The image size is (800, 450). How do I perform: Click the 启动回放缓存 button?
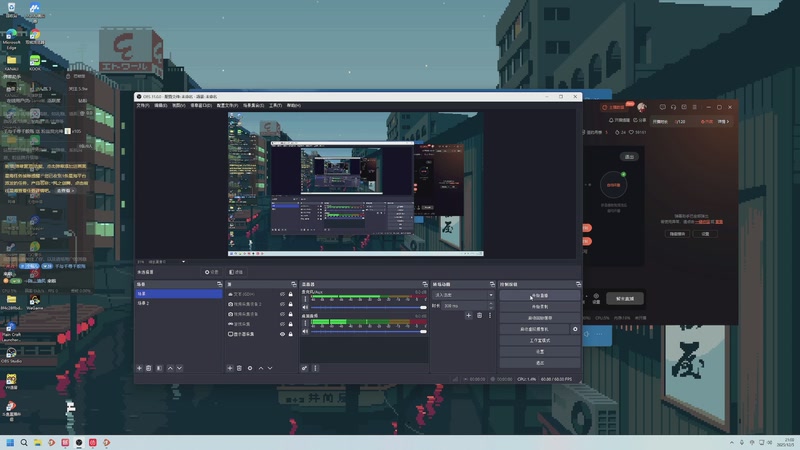click(x=540, y=318)
